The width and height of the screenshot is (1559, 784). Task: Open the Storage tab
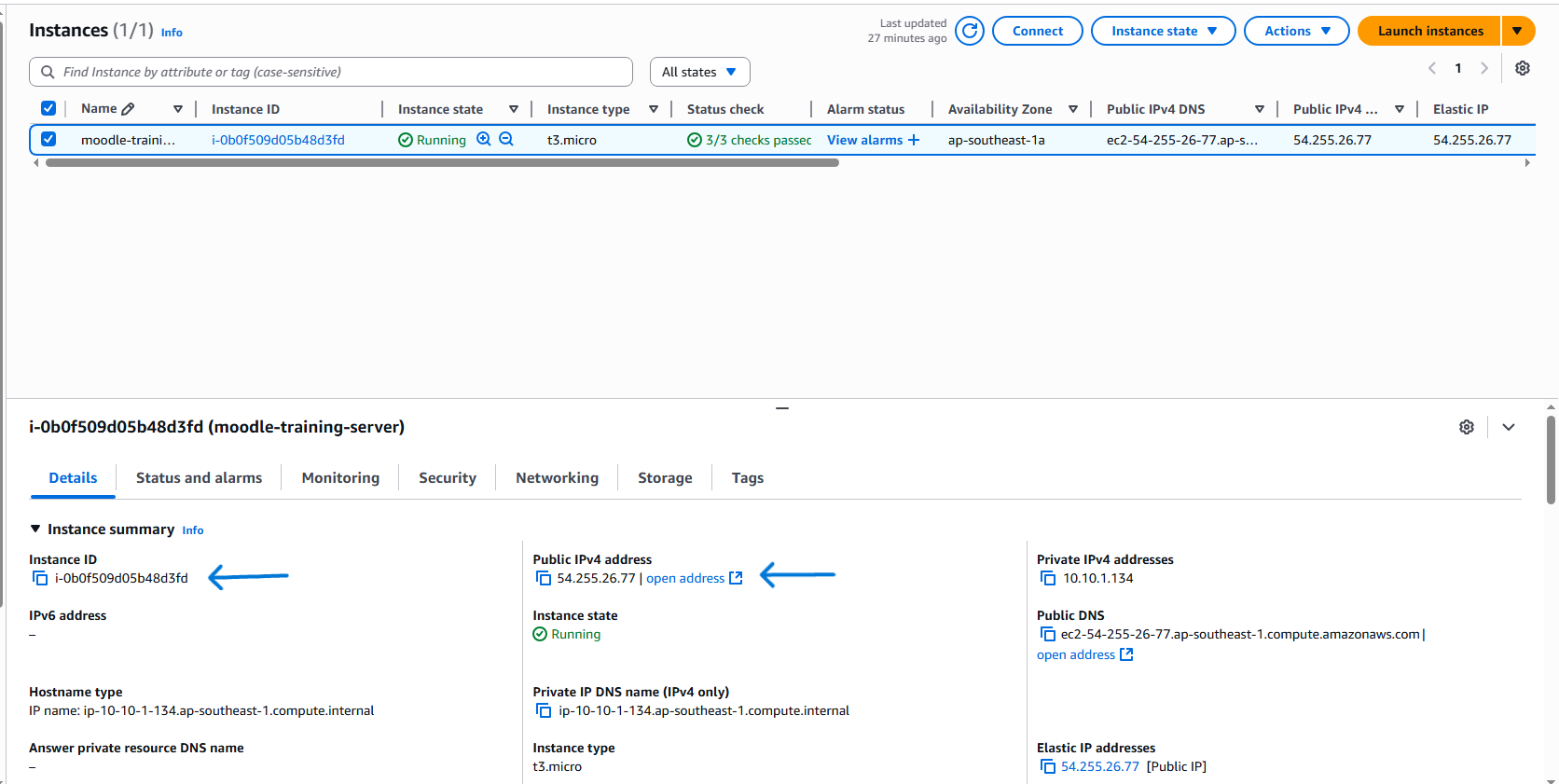[665, 477]
